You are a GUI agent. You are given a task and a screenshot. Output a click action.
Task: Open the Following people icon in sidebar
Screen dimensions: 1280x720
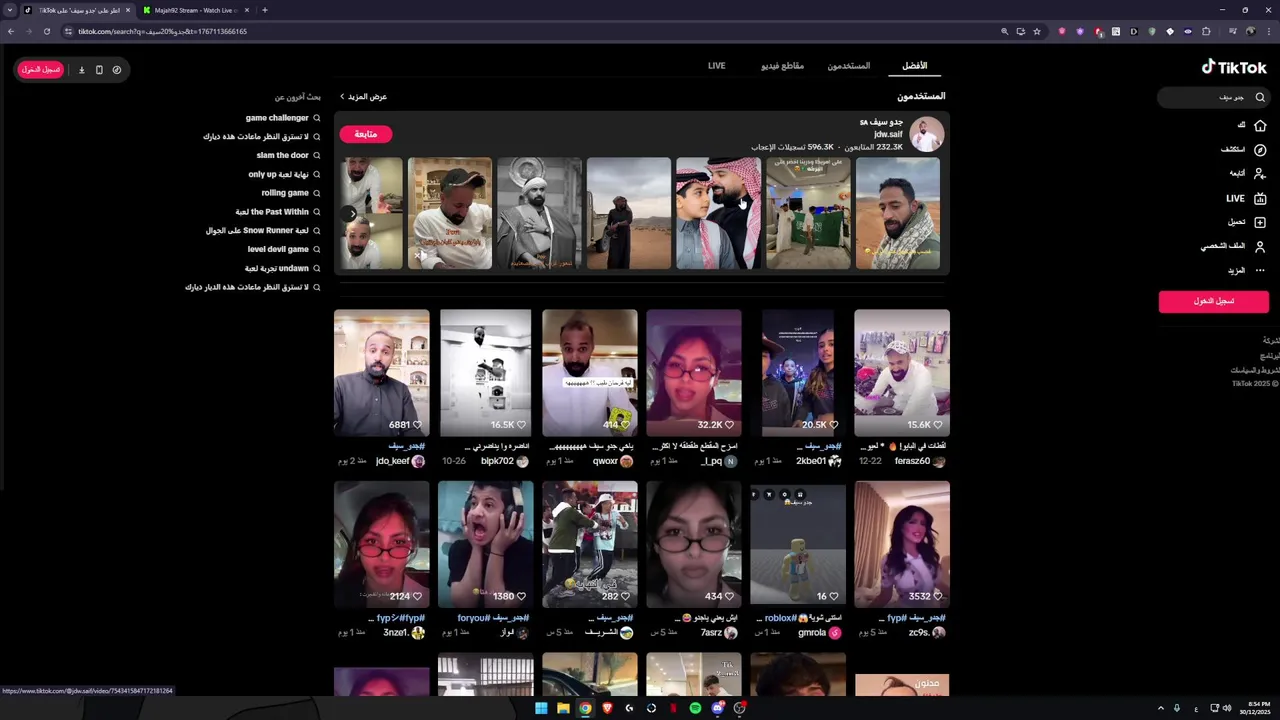point(1260,174)
